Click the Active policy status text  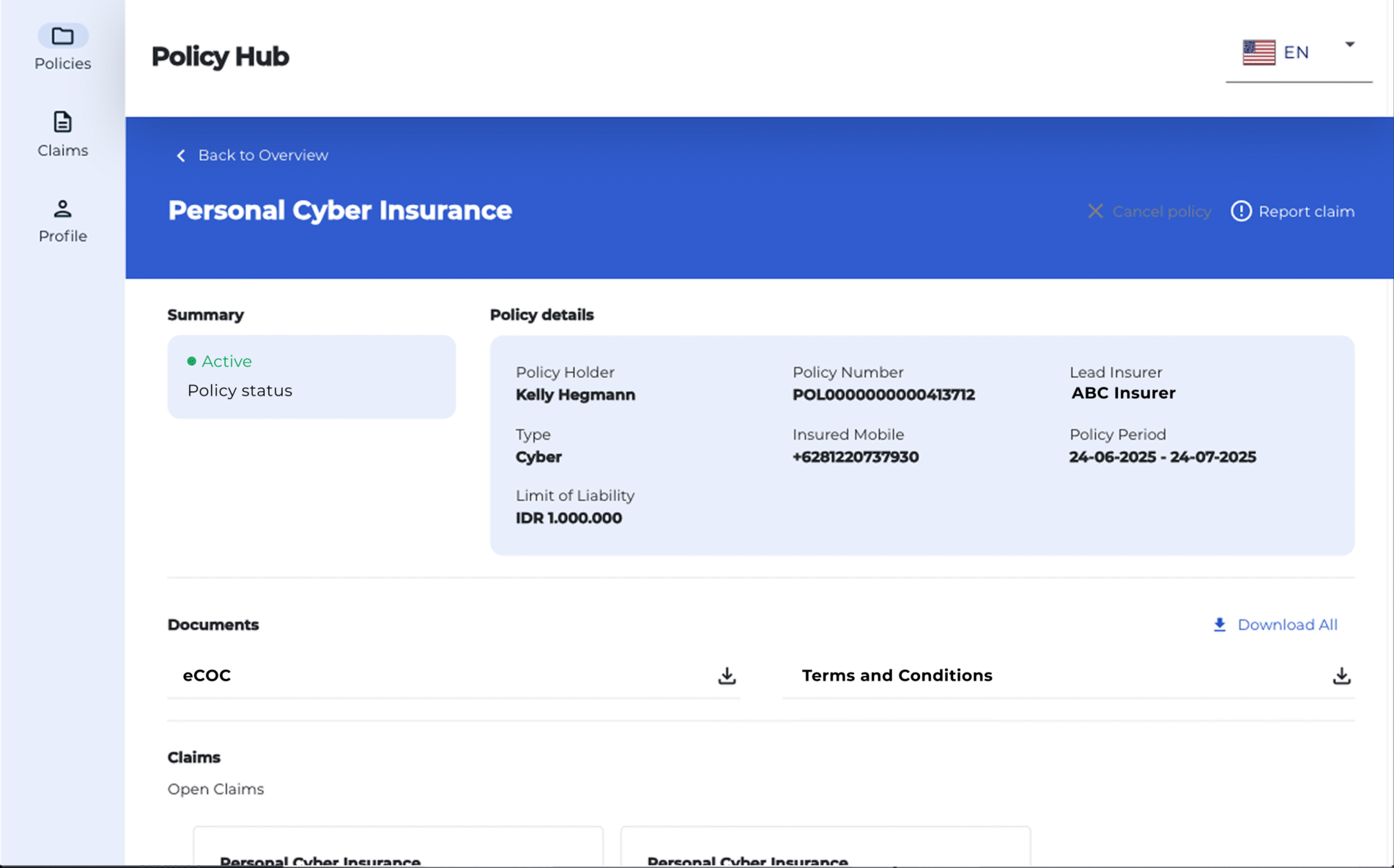pyautogui.click(x=226, y=361)
